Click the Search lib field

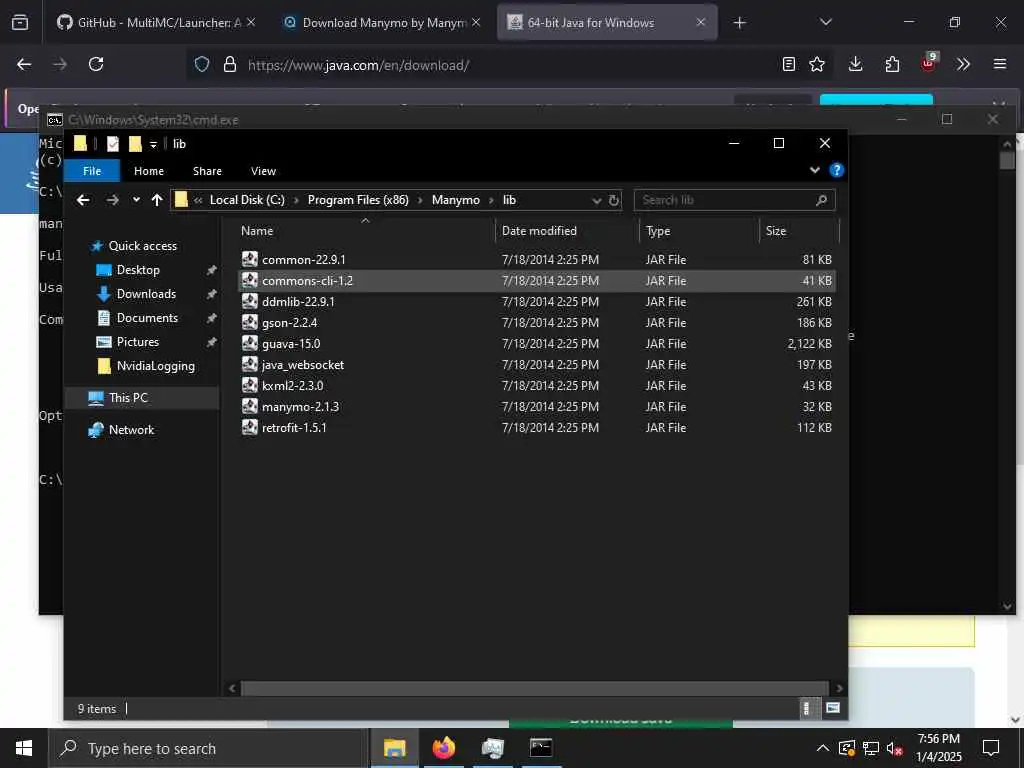point(734,200)
